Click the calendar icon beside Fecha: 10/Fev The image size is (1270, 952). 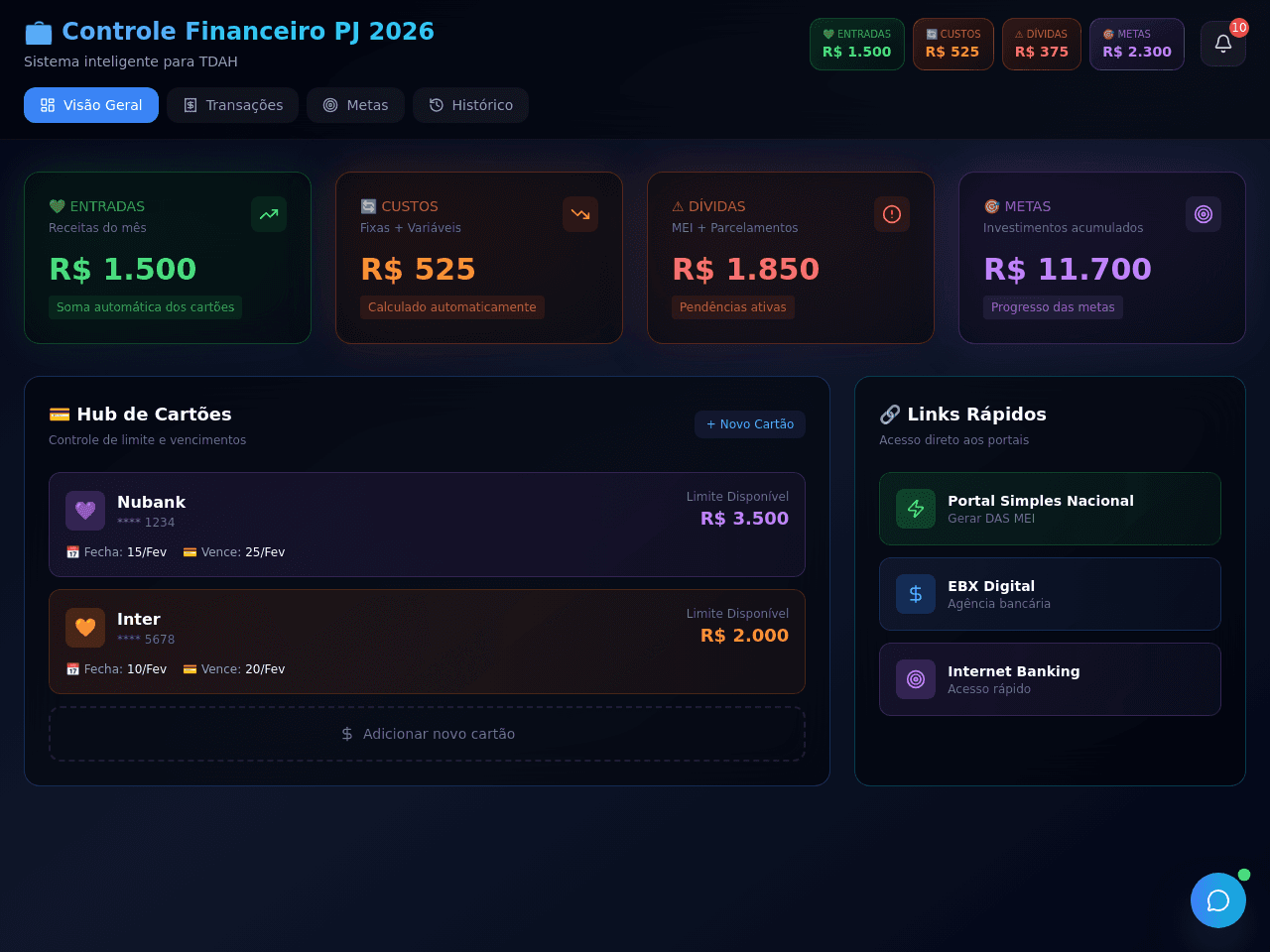pos(72,669)
